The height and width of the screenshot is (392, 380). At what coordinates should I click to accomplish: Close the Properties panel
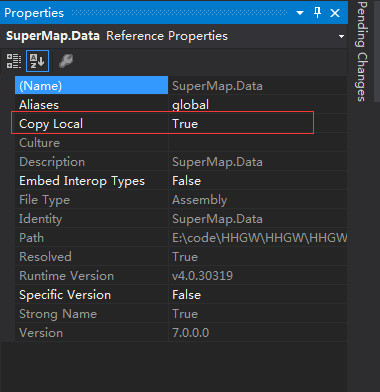pos(335,13)
